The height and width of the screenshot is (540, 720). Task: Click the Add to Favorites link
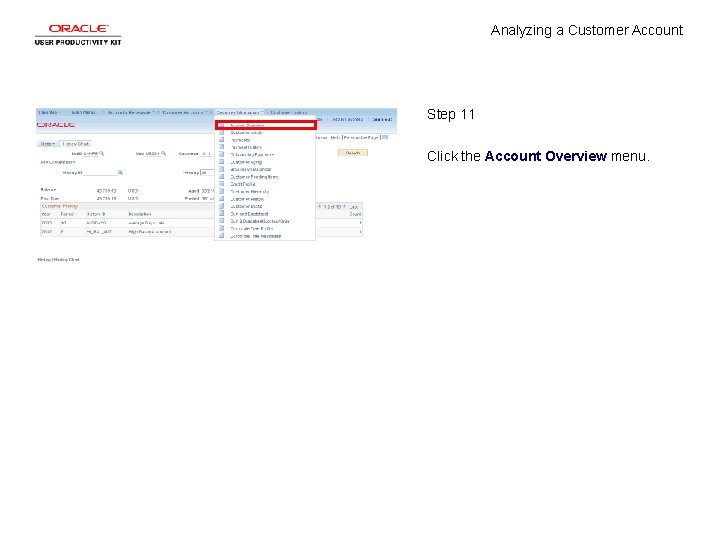(348, 119)
